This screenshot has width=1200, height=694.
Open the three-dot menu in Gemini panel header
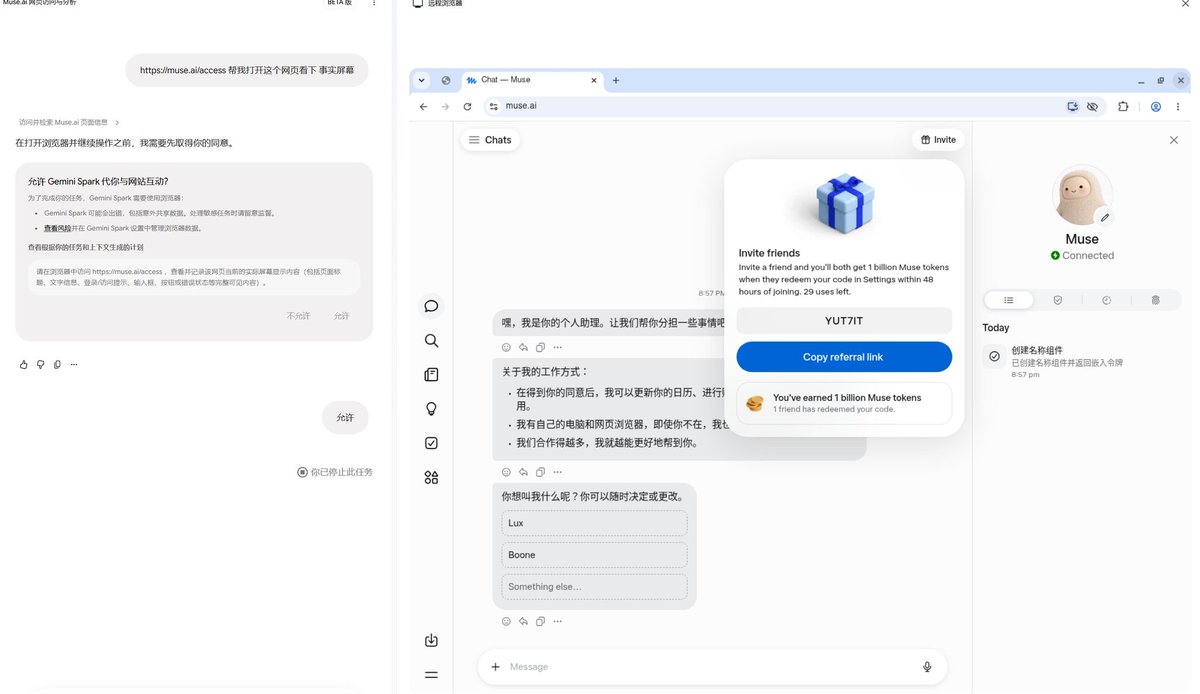point(375,3)
